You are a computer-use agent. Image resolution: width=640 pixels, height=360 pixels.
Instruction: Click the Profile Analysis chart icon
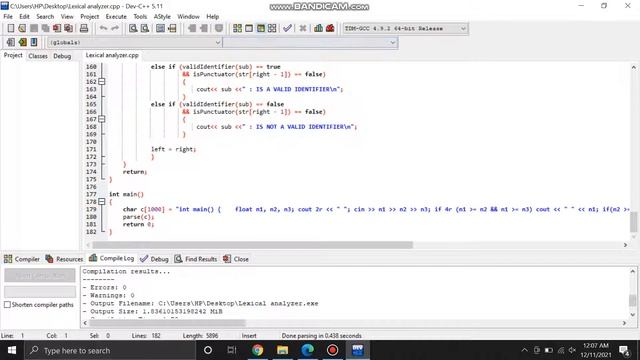click(318, 28)
